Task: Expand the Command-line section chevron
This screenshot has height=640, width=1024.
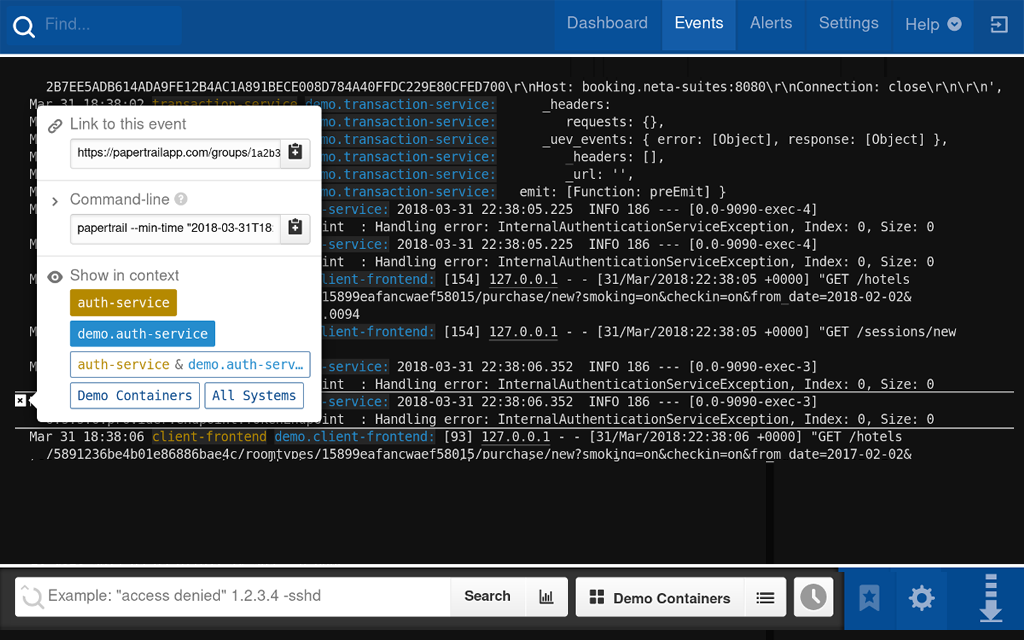Action: coord(55,199)
